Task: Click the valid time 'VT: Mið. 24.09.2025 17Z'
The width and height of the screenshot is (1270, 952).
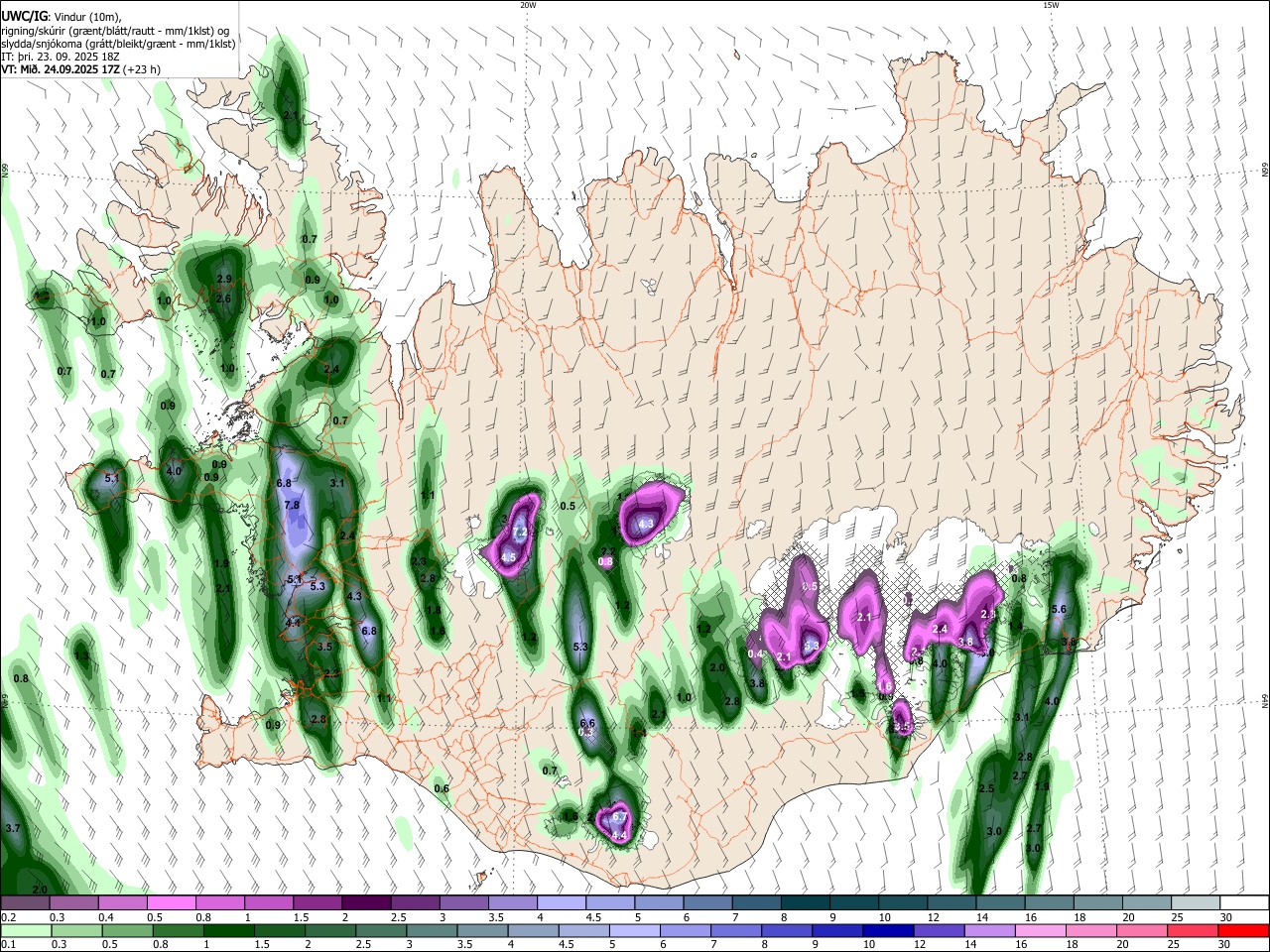Action: coord(61,69)
